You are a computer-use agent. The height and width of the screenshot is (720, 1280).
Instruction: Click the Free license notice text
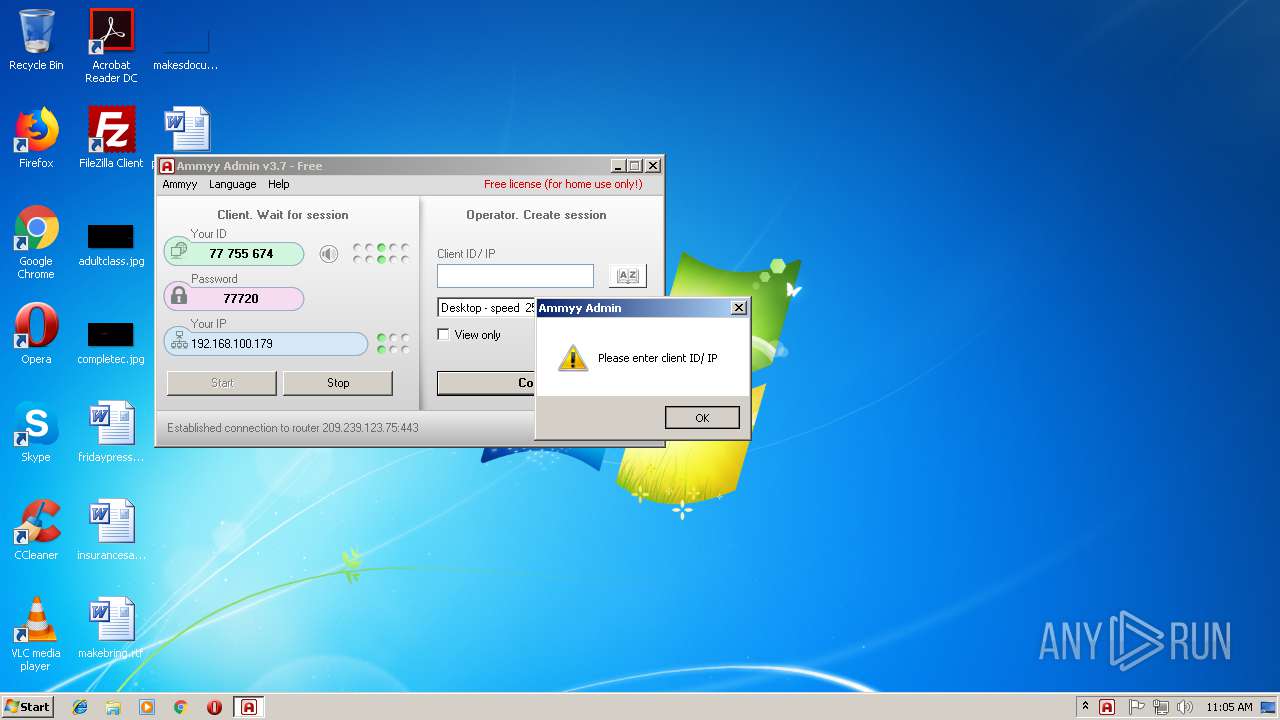click(563, 184)
